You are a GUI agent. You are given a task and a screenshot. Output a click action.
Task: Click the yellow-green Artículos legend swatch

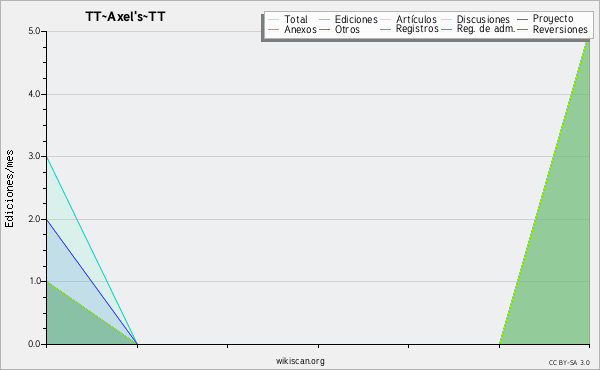click(385, 19)
